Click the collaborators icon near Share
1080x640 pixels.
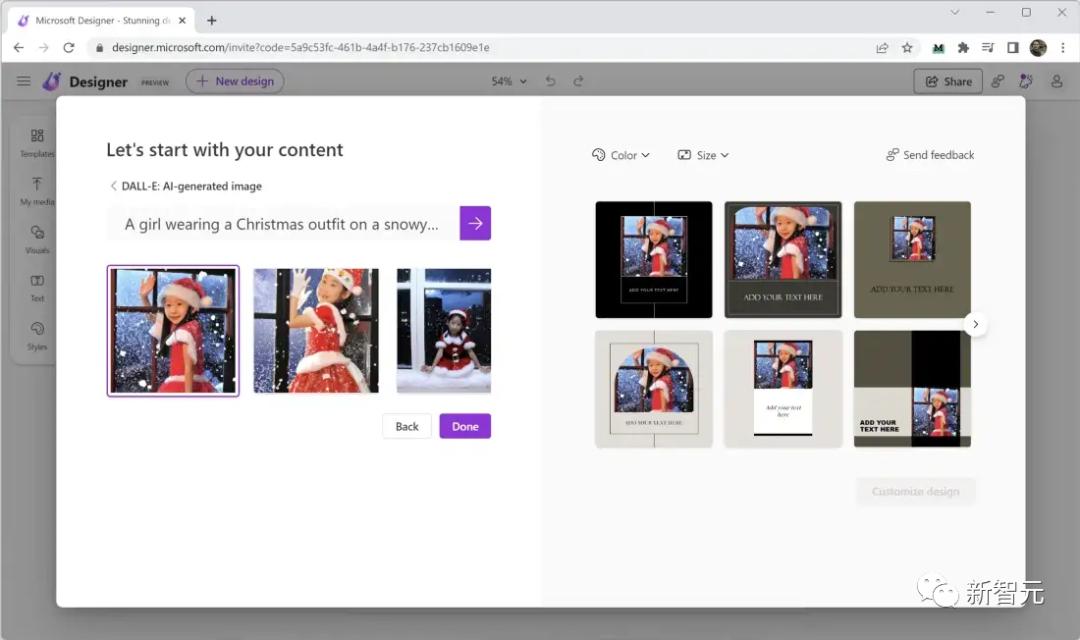coord(1025,81)
